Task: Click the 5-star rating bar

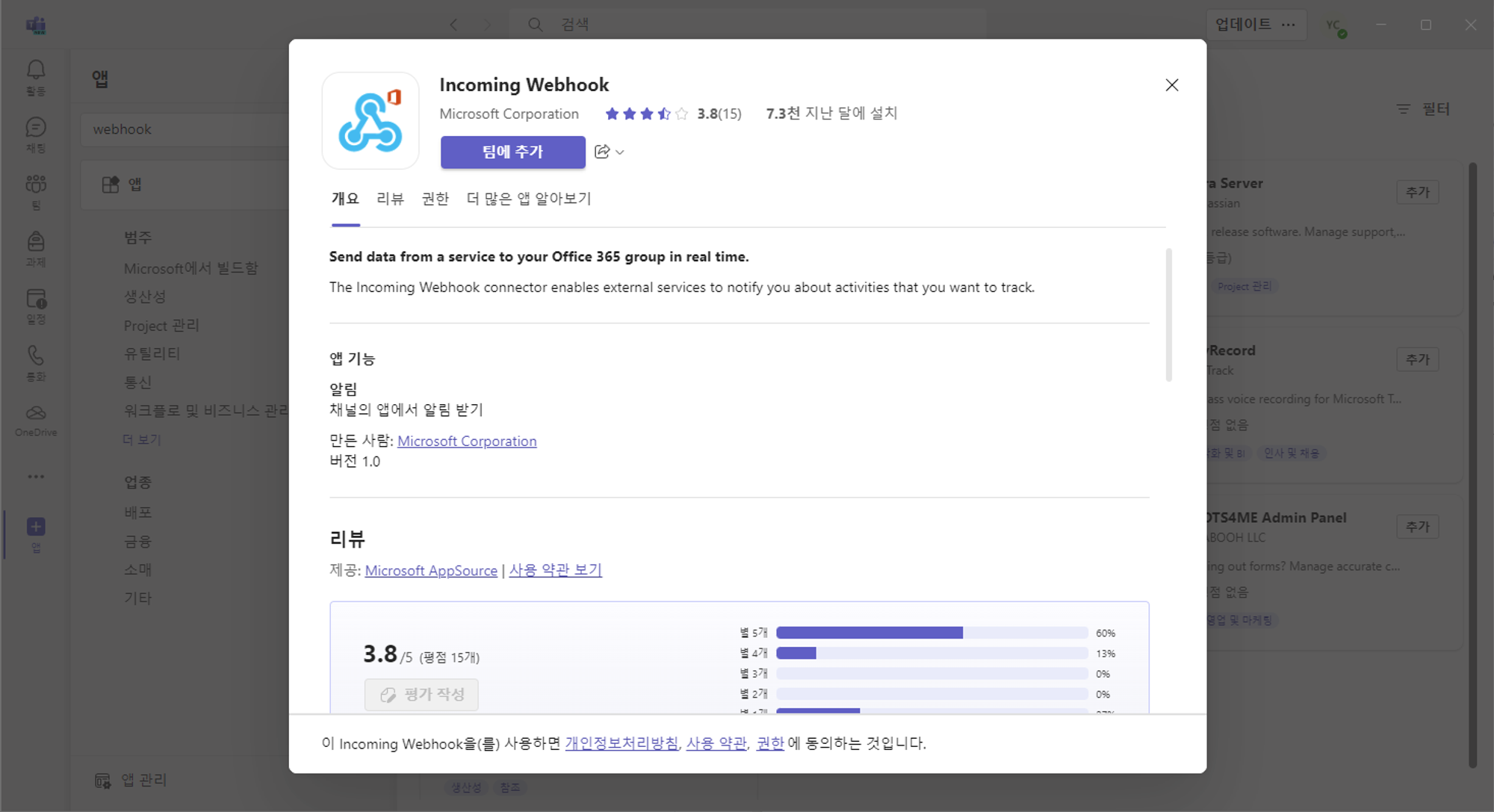Action: [x=931, y=633]
